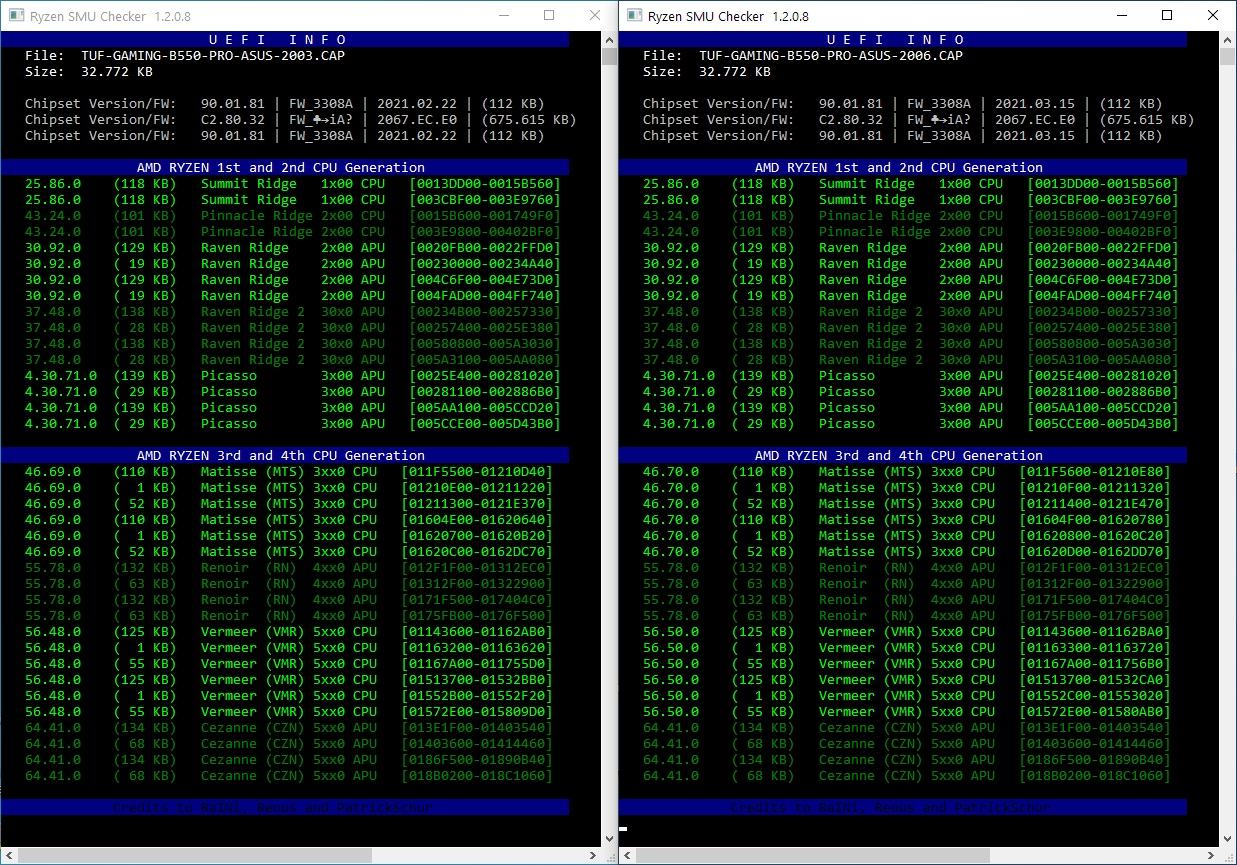Click '[013E1F00-01403540]' Cezanne row, left window
This screenshot has width=1237, height=865.
click(x=477, y=728)
